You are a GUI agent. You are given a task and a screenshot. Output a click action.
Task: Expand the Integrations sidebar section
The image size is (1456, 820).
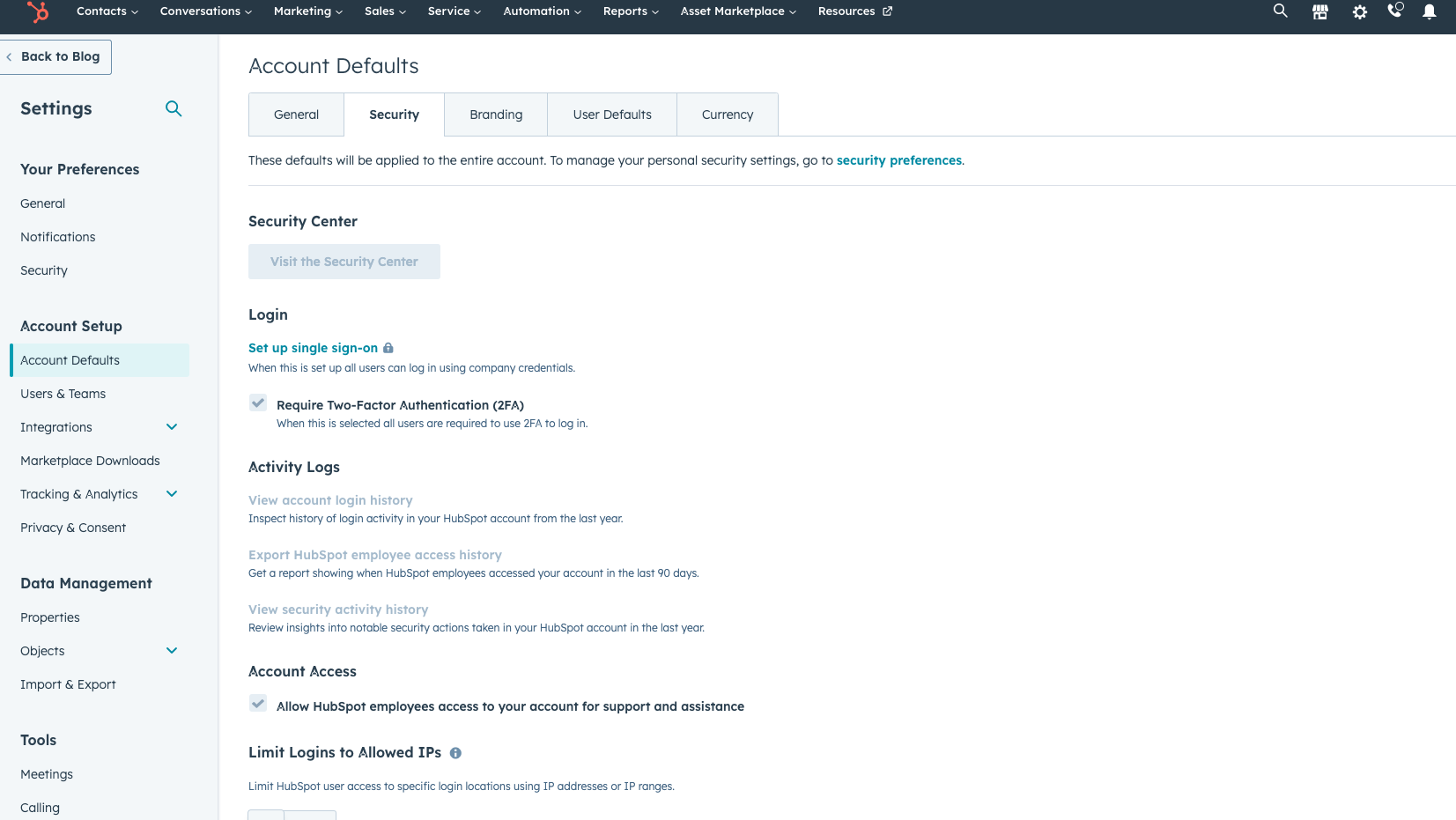[x=172, y=427]
